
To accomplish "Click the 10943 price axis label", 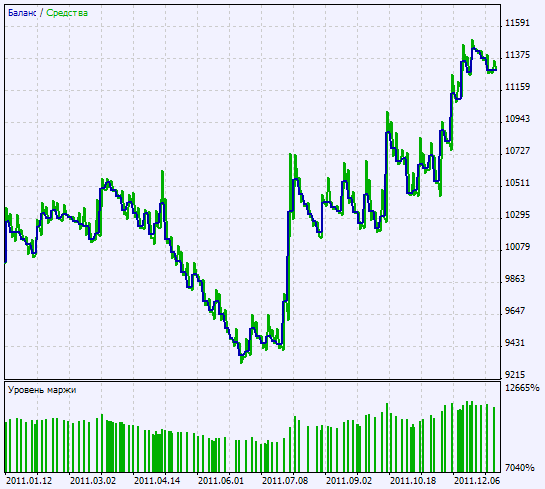I will point(517,119).
